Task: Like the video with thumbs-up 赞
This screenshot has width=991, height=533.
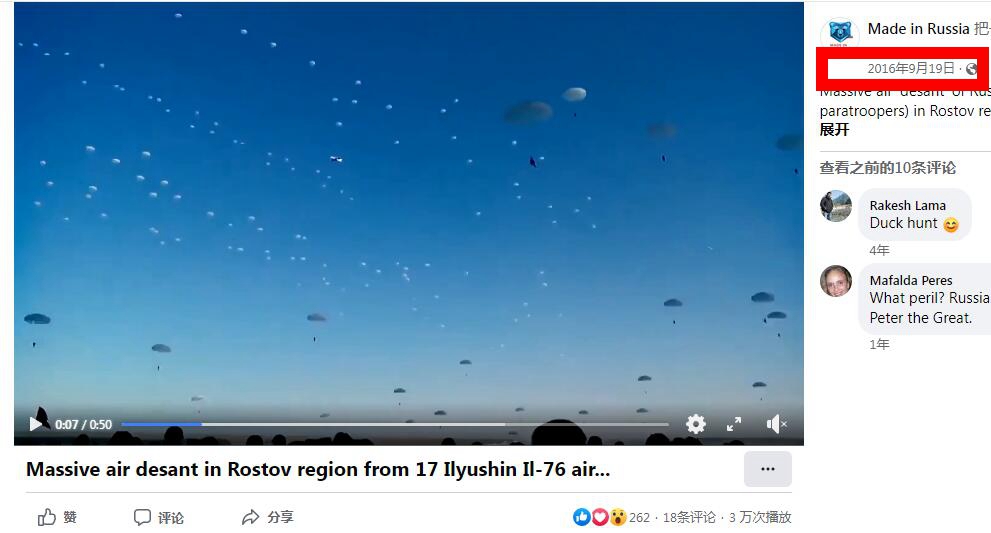Action: pos(57,517)
